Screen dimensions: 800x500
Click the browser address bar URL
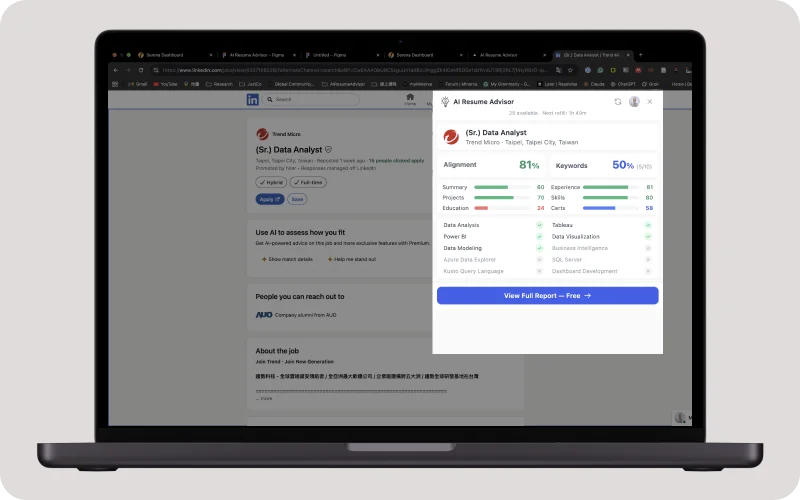point(356,70)
